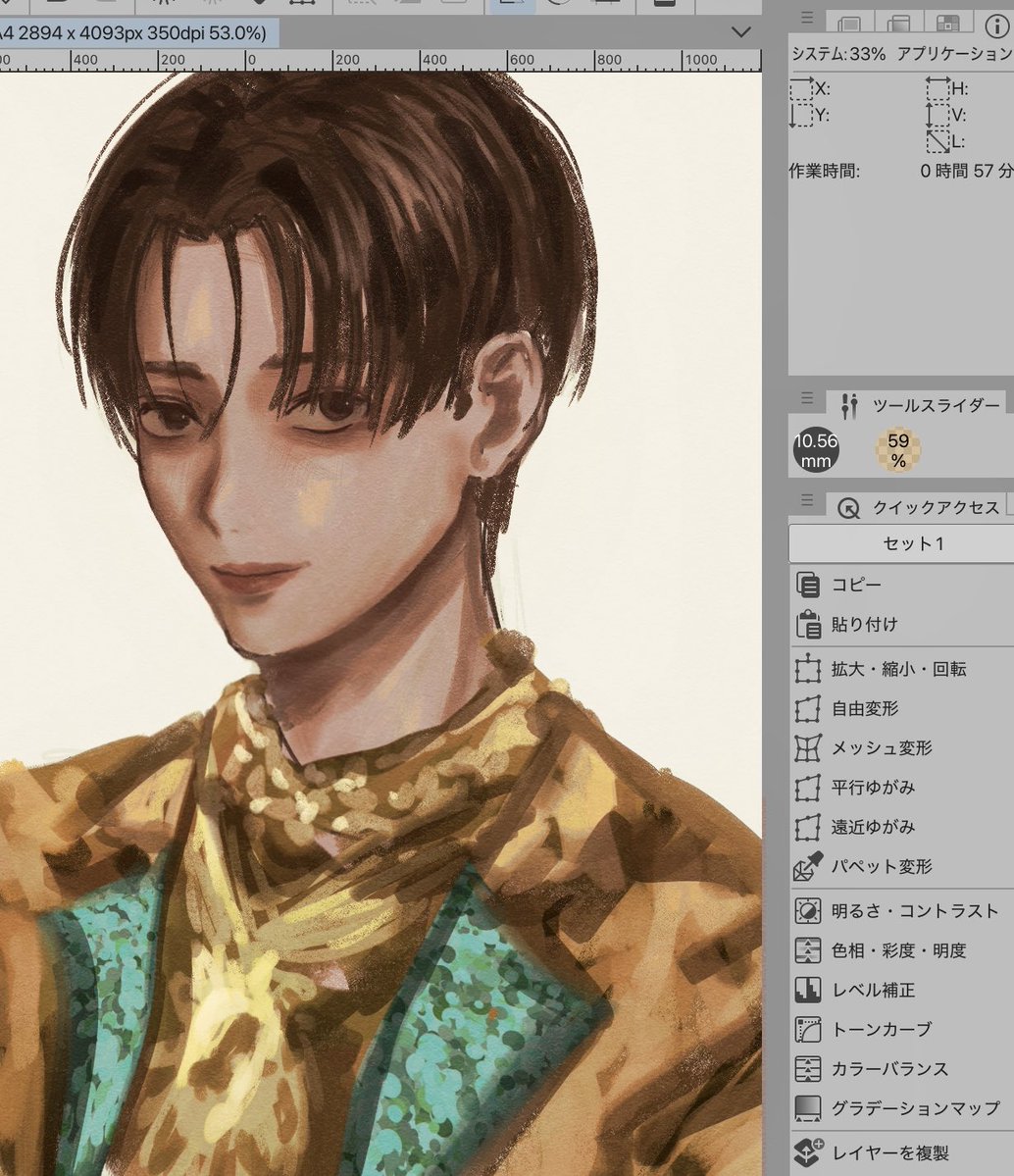Click the 拡大・縮小・回転 transform icon
The width and height of the screenshot is (1014, 1176).
(x=808, y=668)
